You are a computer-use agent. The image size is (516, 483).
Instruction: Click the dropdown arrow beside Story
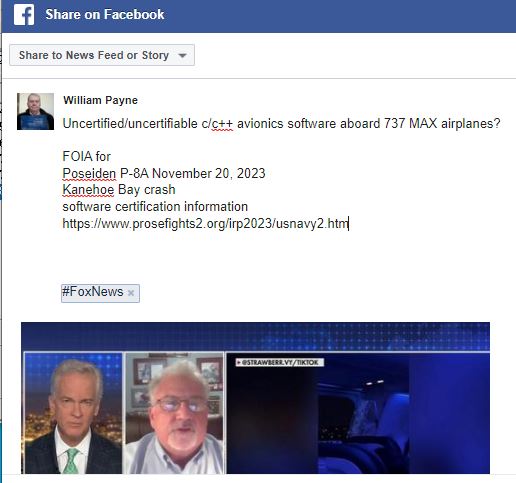pos(182,55)
